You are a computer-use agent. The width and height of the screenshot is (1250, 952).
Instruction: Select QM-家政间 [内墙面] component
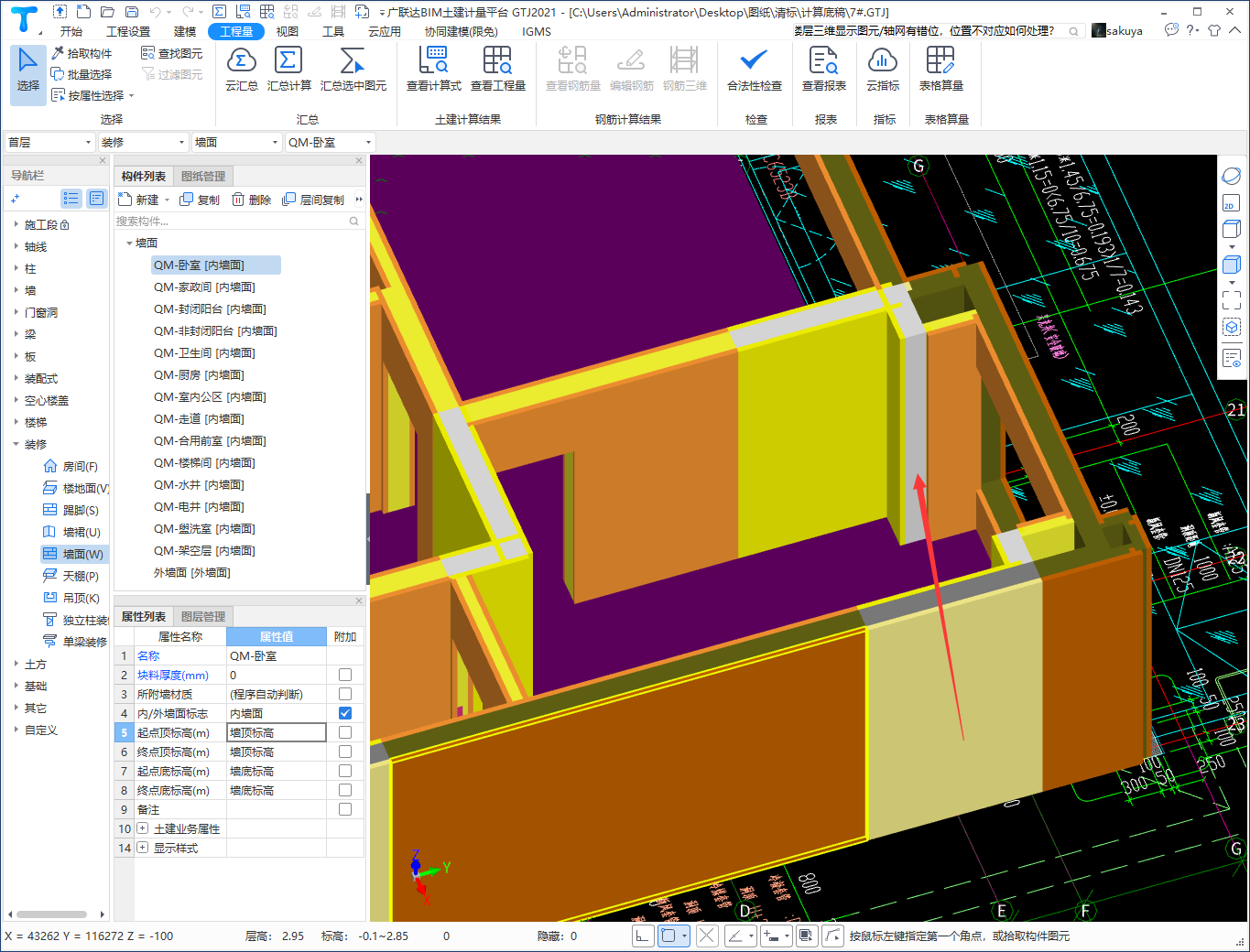(204, 287)
